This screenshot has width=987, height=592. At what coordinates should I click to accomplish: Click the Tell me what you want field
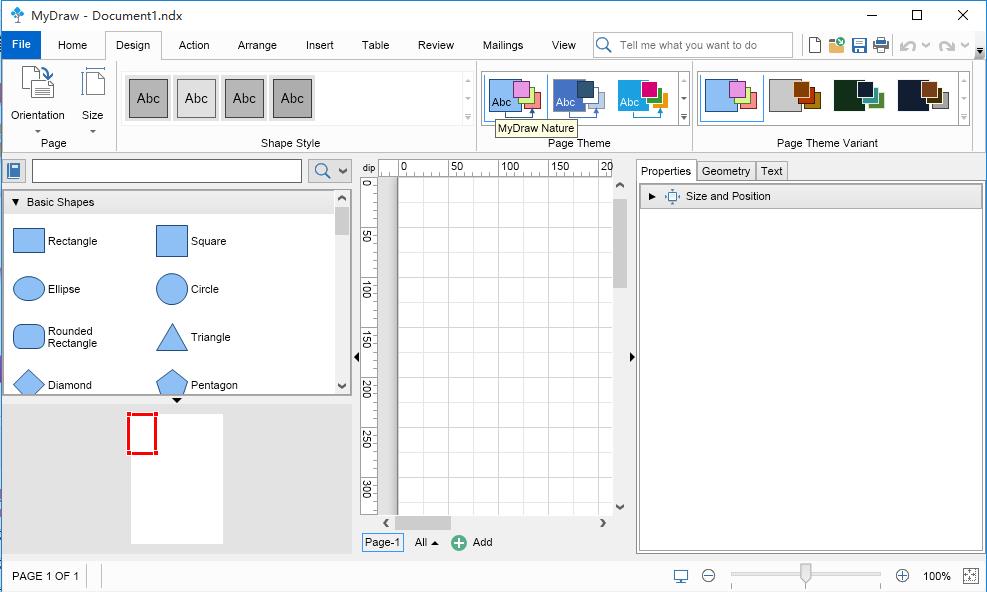[692, 45]
